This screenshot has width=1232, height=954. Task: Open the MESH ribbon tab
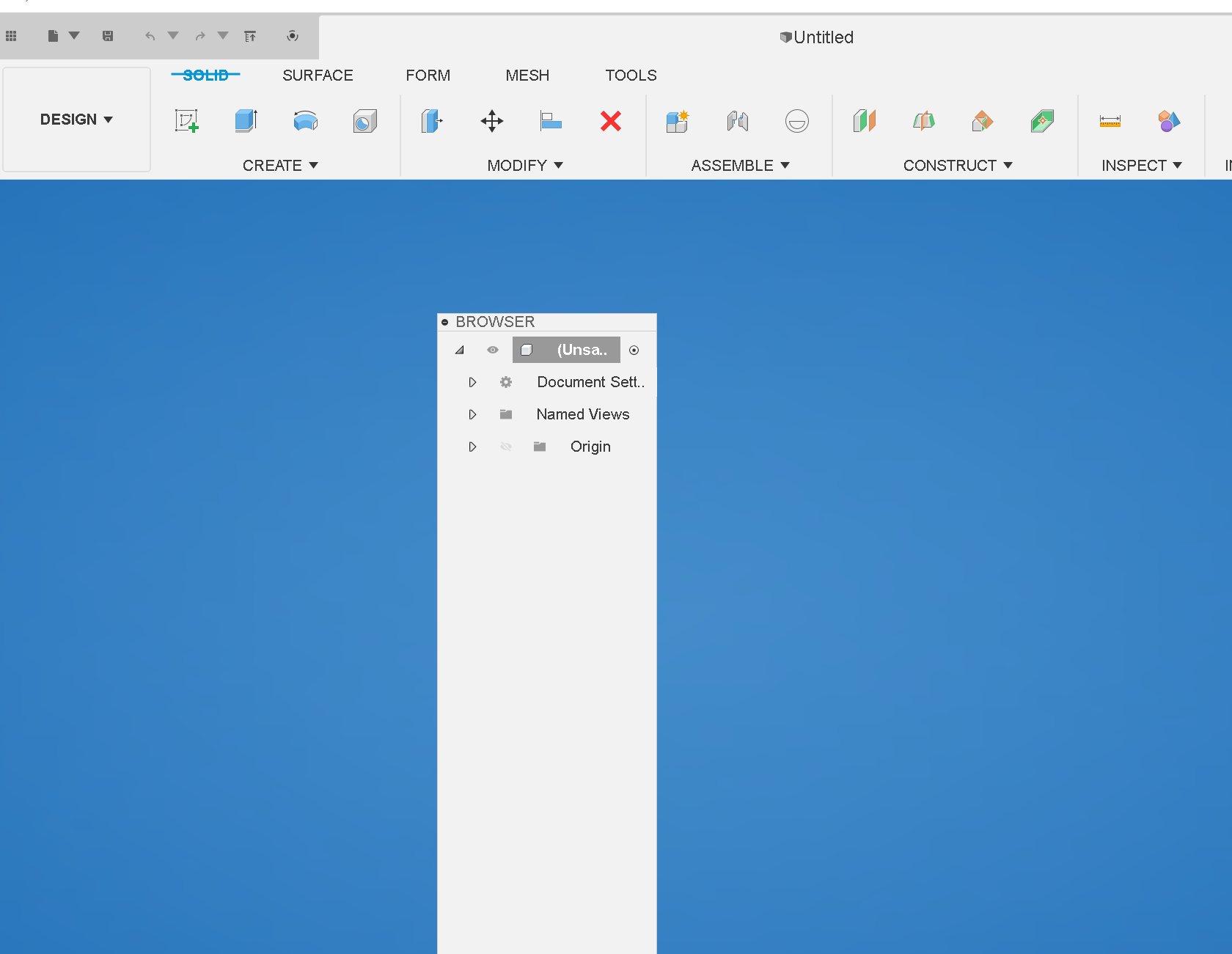pyautogui.click(x=527, y=75)
